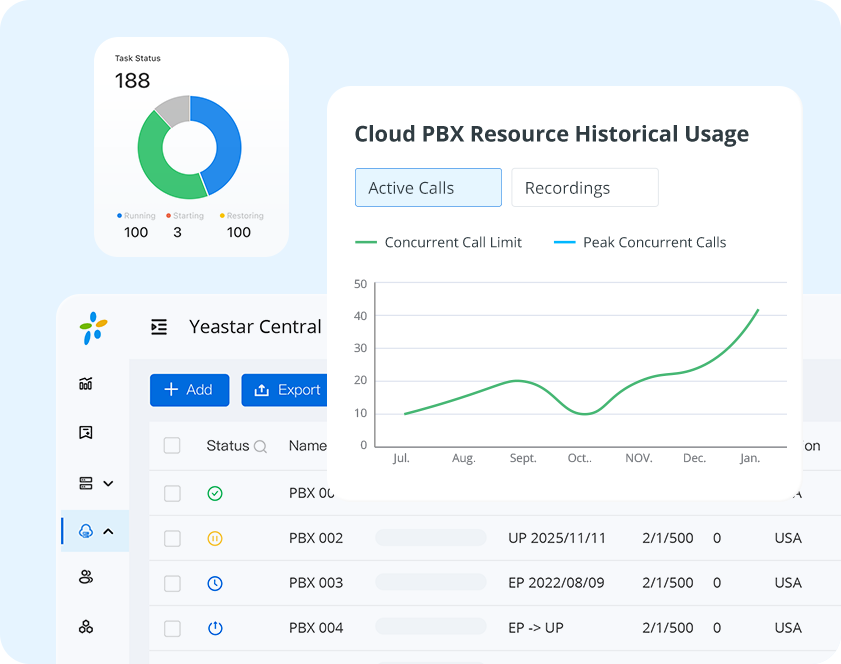
Task: Switch to the Active Calls tab
Action: coord(428,188)
